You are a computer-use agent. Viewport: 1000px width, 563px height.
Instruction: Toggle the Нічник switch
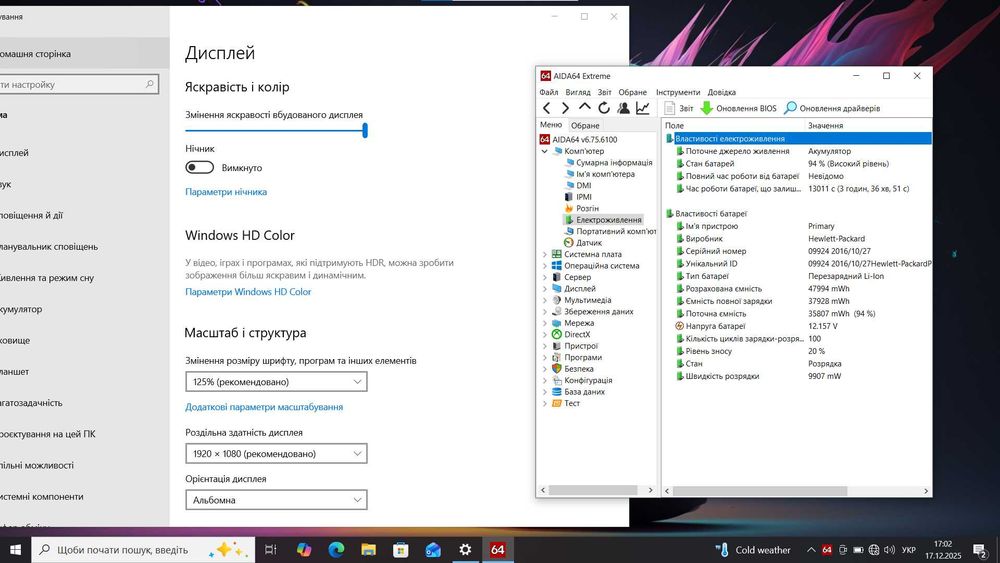[x=200, y=167]
